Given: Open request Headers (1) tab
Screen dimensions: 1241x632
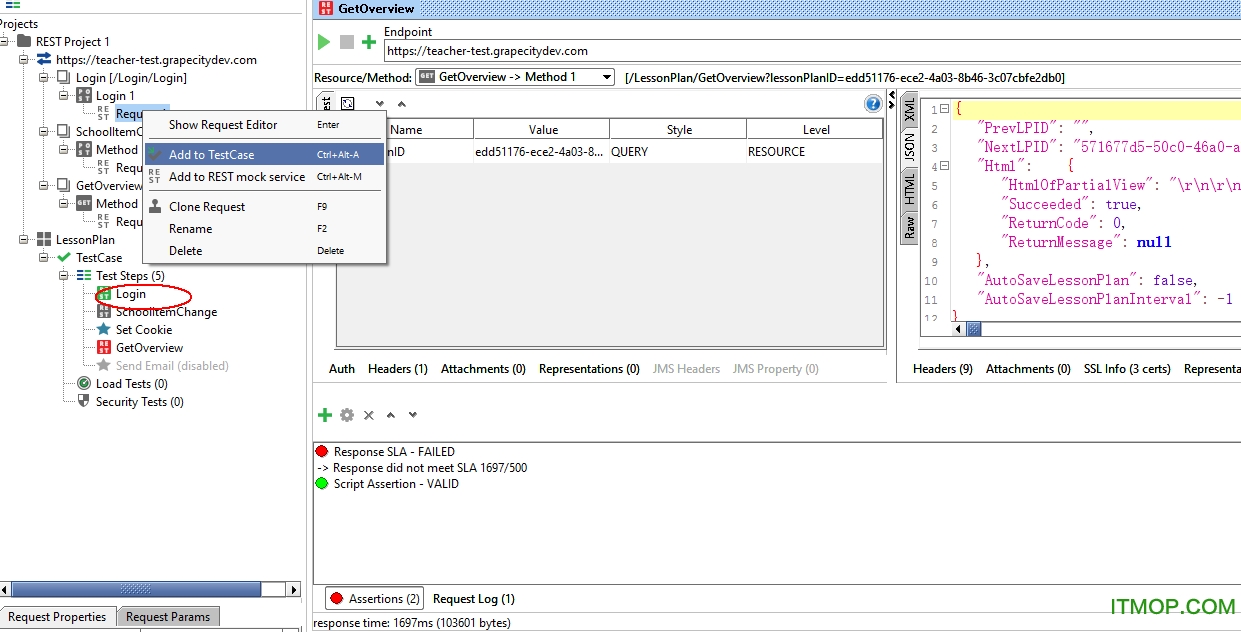Looking at the screenshot, I should (398, 369).
